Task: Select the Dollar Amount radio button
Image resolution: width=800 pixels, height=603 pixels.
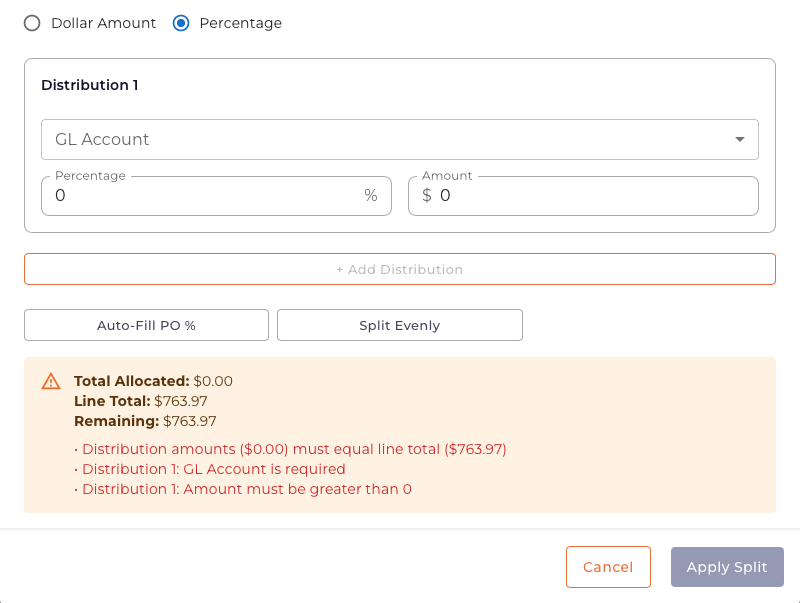Action: click(x=32, y=23)
